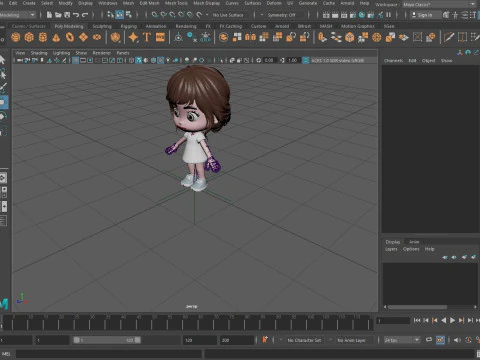The width and height of the screenshot is (480, 360).
Task: Switch to the Rigging shelf tab
Action: click(129, 26)
